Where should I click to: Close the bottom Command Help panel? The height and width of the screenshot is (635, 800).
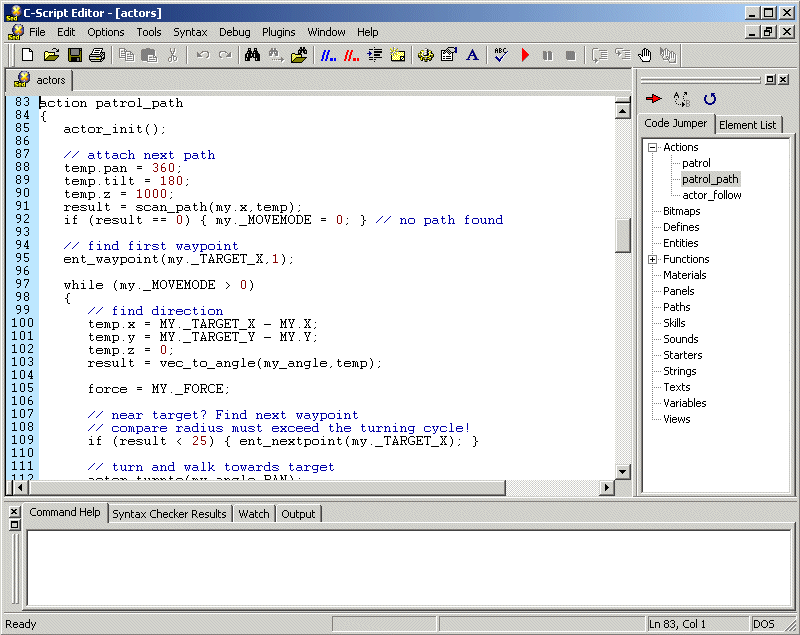(x=14, y=512)
